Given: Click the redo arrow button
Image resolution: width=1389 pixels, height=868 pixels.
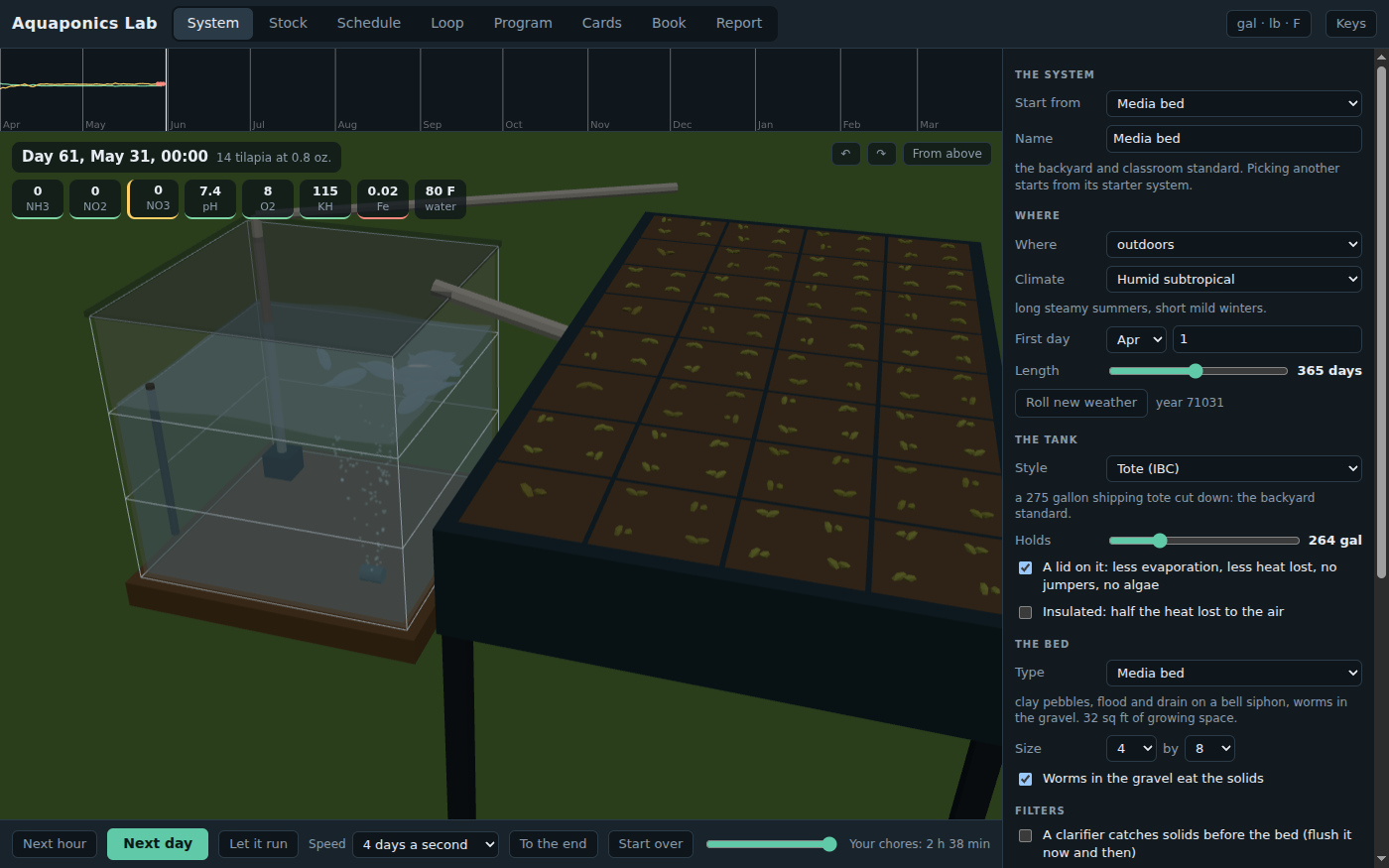Looking at the screenshot, I should click(x=881, y=154).
